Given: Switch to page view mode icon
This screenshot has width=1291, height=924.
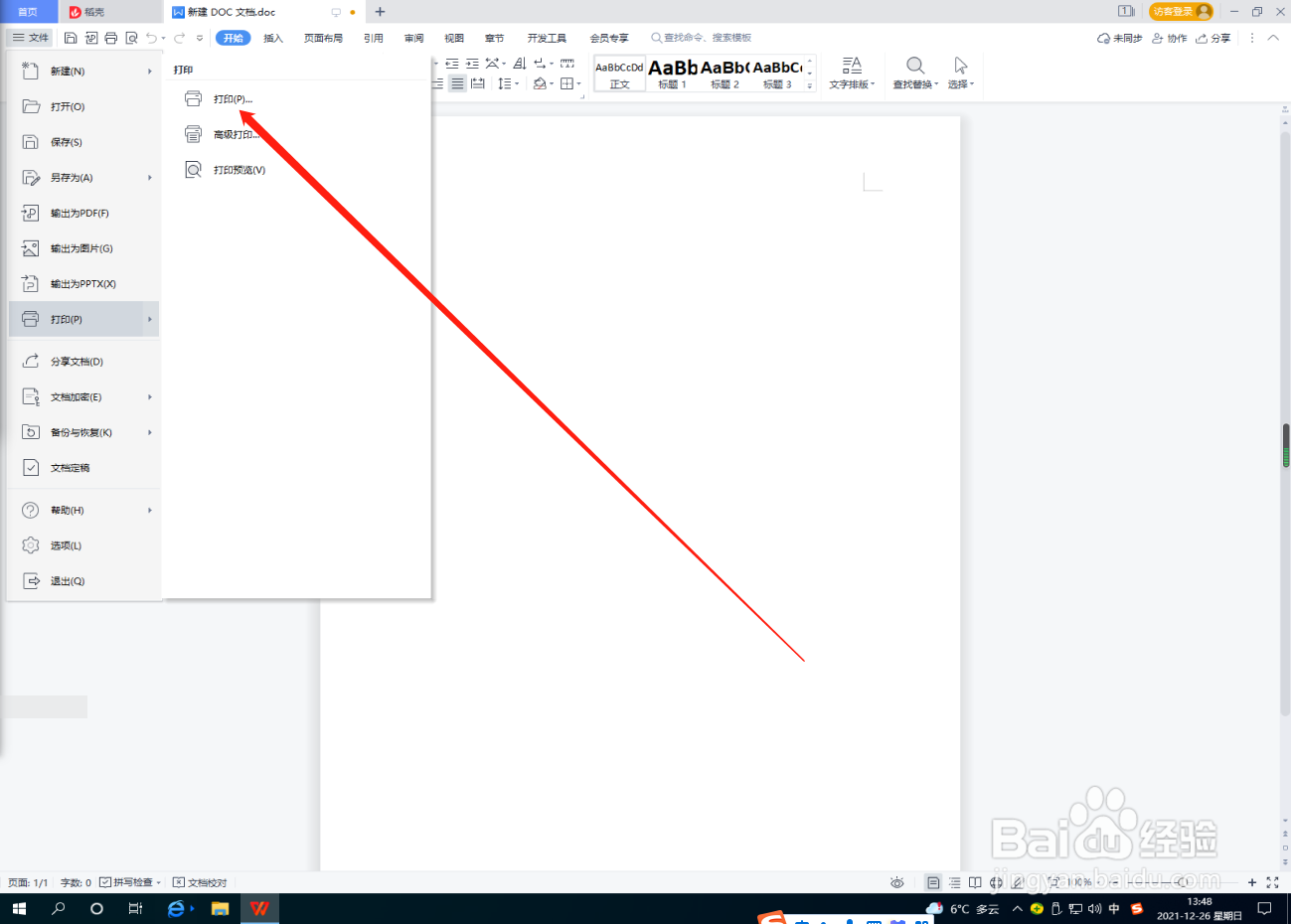Looking at the screenshot, I should (x=933, y=882).
